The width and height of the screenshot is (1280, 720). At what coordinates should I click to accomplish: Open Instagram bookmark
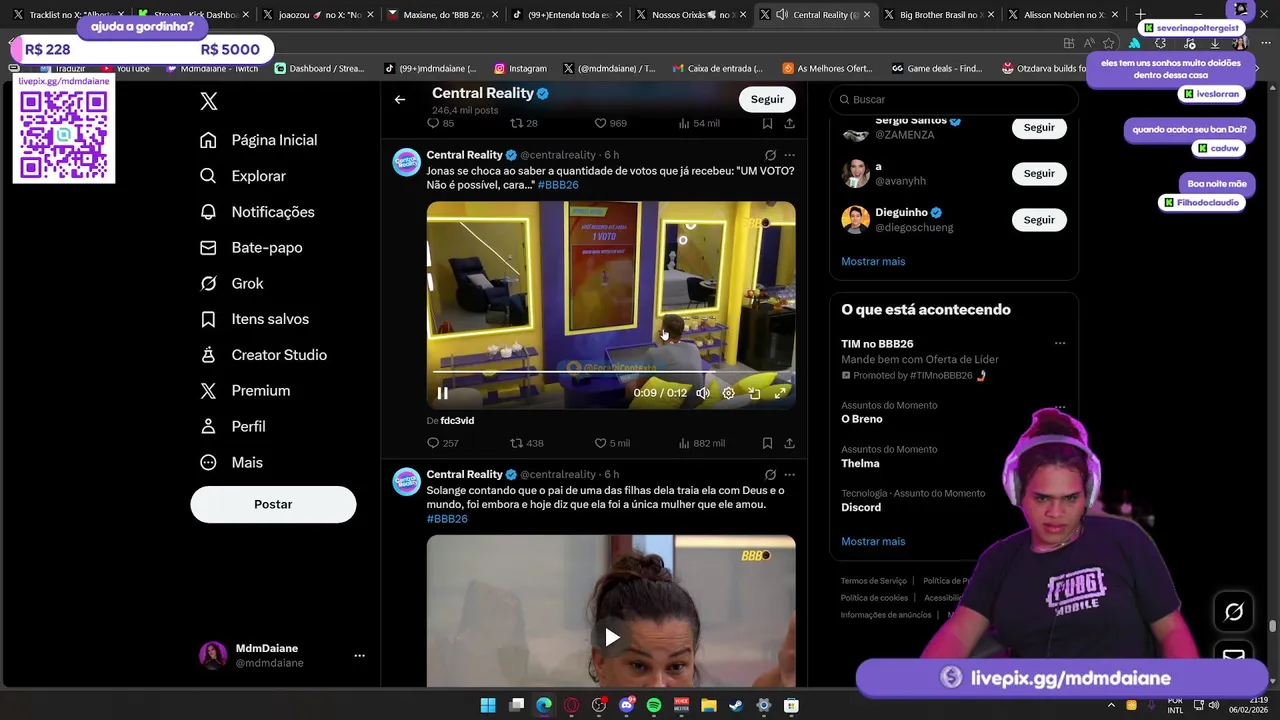pyautogui.click(x=521, y=69)
